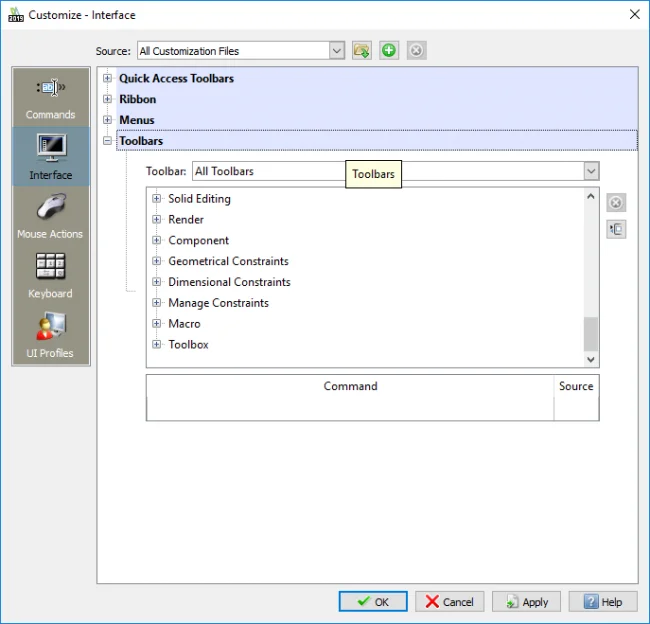Collapse the Toolbars tree node

108,141
